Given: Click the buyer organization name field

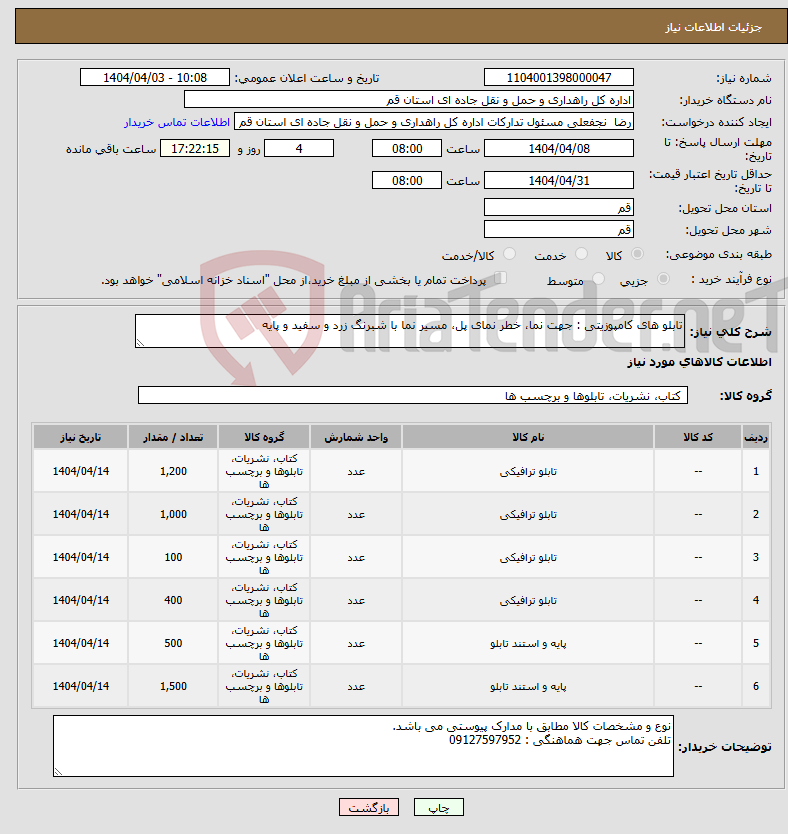Looking at the screenshot, I should (x=409, y=100).
